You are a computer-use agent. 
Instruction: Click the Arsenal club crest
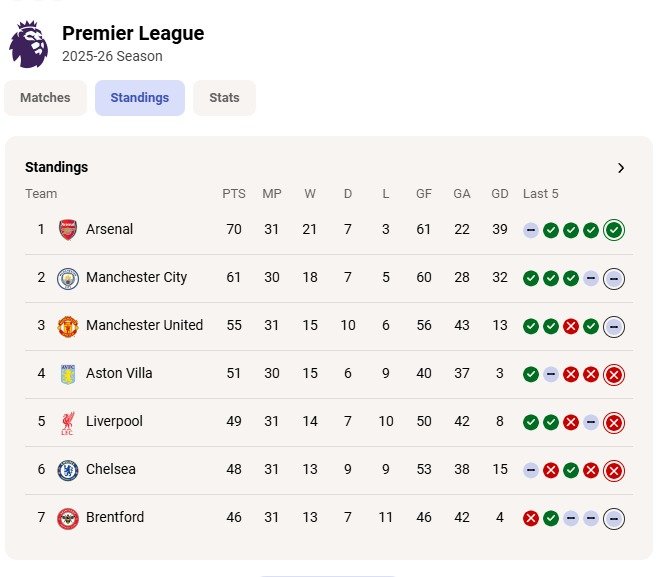pyautogui.click(x=67, y=229)
